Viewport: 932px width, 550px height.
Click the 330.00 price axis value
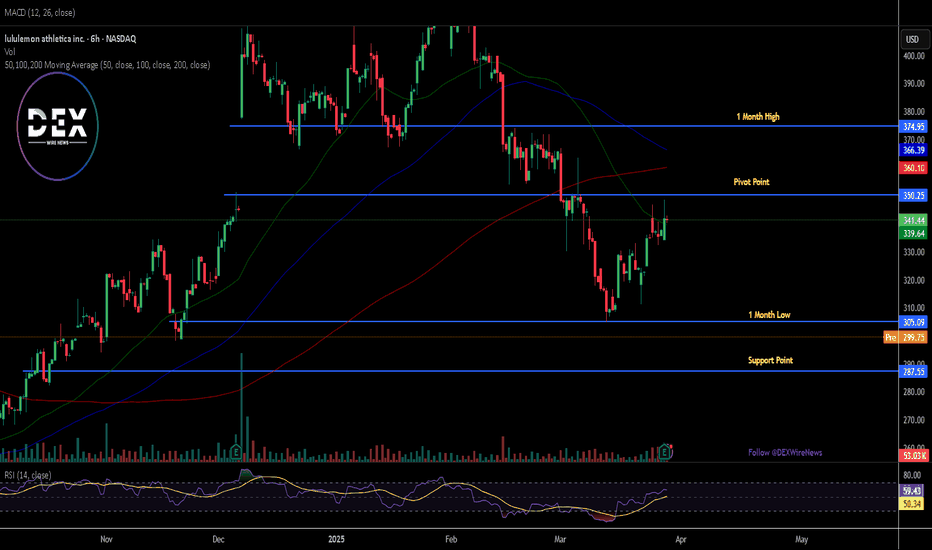coord(914,252)
